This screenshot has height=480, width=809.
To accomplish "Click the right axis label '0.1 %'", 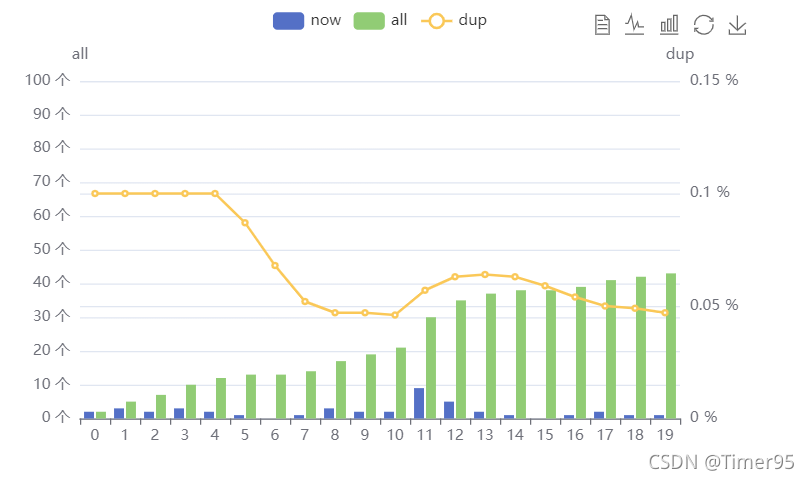I will (710, 193).
